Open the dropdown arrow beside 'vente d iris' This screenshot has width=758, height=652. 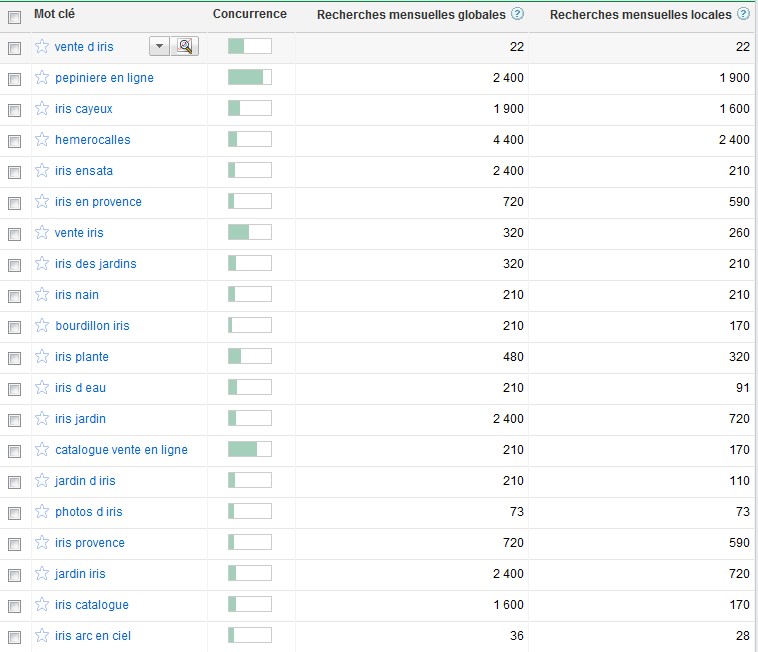tap(159, 46)
